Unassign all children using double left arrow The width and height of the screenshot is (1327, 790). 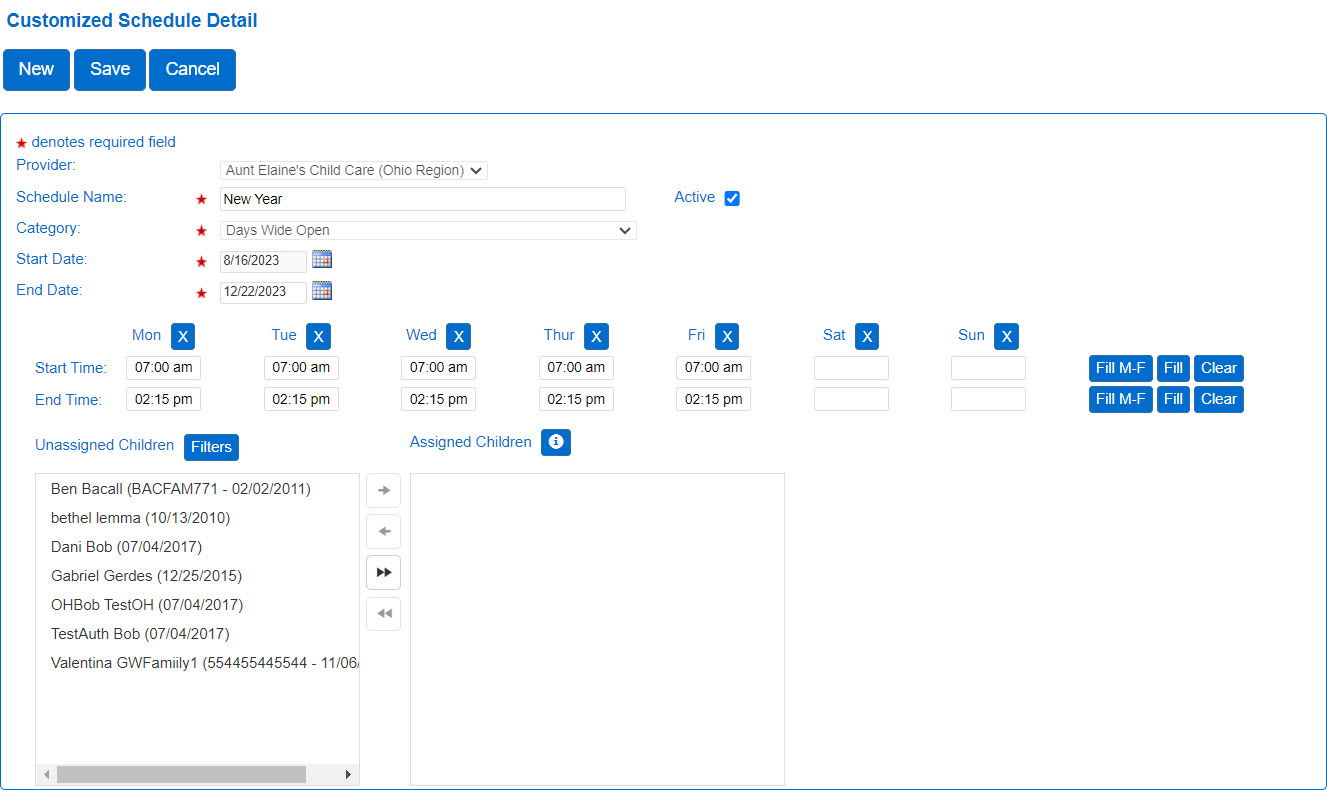pyautogui.click(x=383, y=613)
